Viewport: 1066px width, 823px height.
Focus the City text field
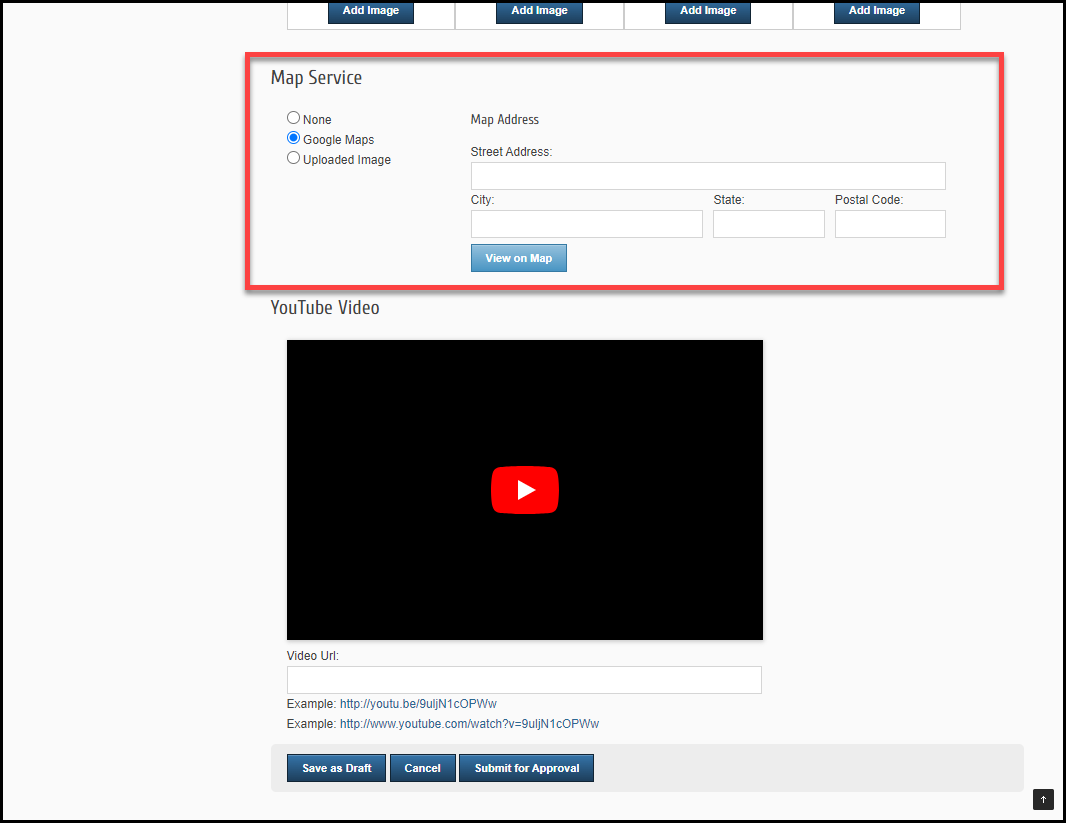[x=586, y=224]
